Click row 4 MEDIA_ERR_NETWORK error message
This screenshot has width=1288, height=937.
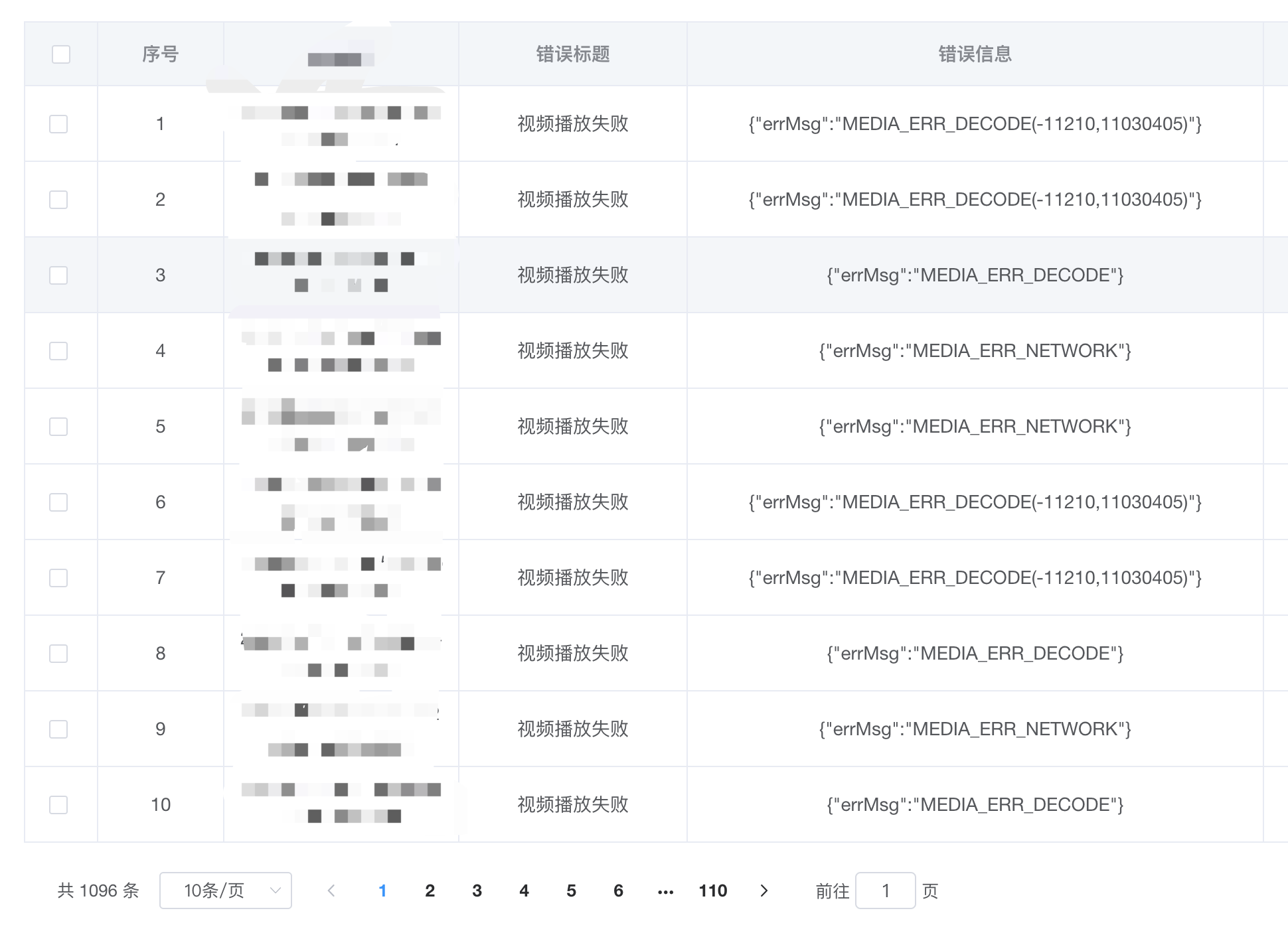(x=975, y=351)
